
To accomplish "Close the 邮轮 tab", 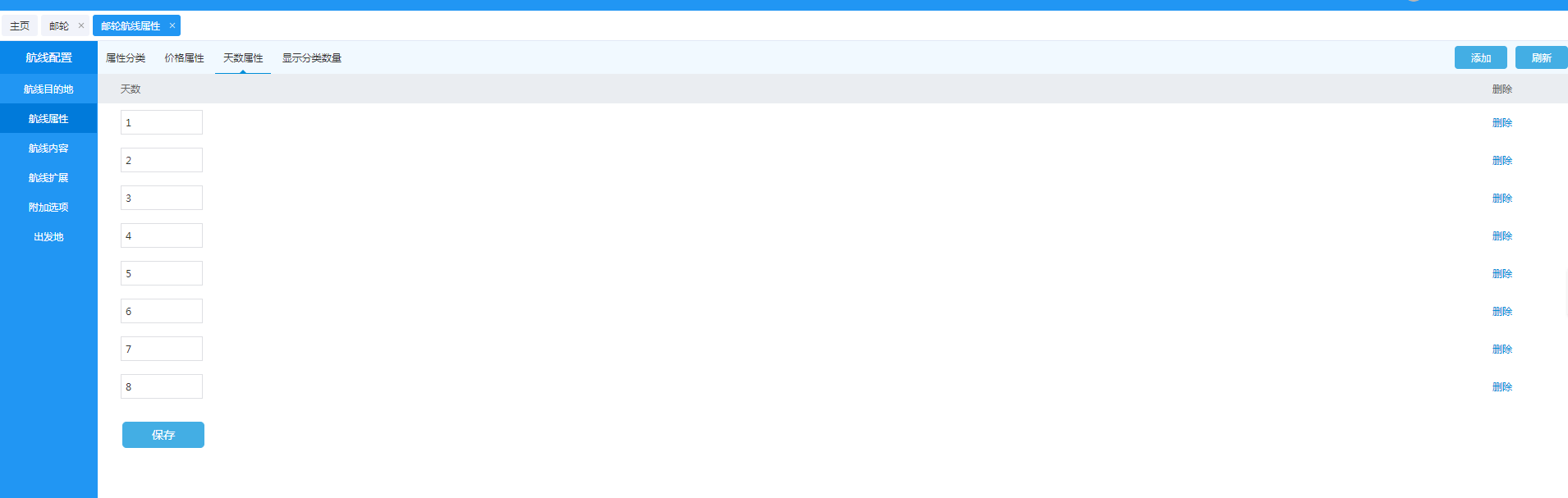I will pyautogui.click(x=81, y=25).
